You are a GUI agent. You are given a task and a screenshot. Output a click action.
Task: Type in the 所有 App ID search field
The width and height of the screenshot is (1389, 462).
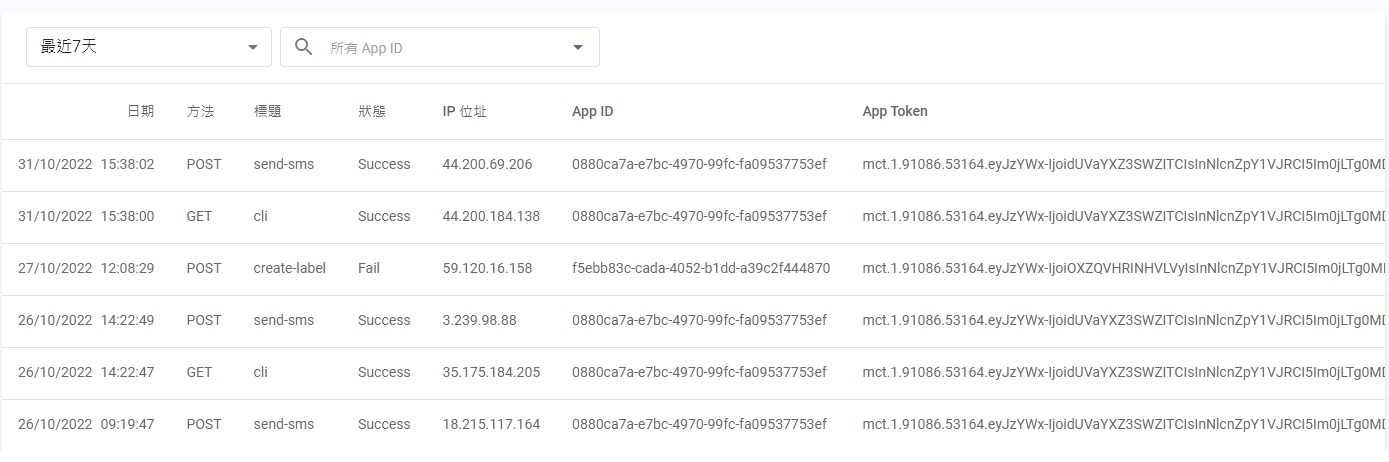tap(440, 48)
